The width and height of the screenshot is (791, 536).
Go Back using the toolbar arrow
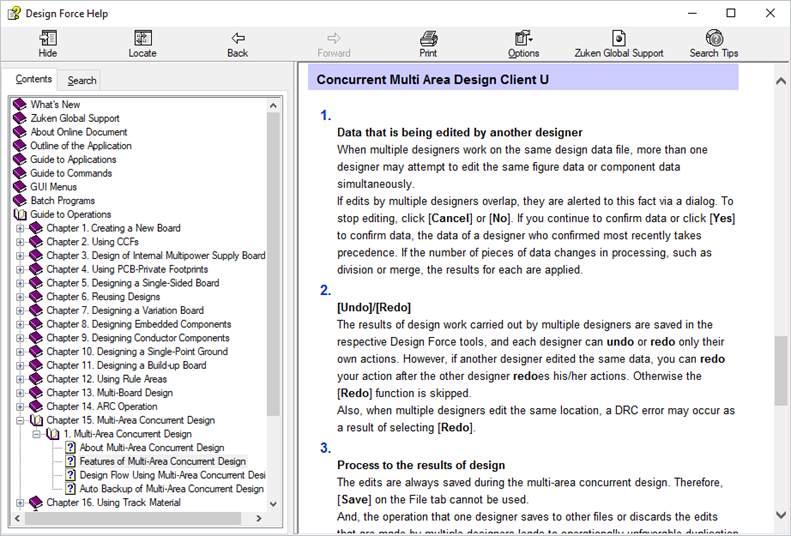(238, 44)
